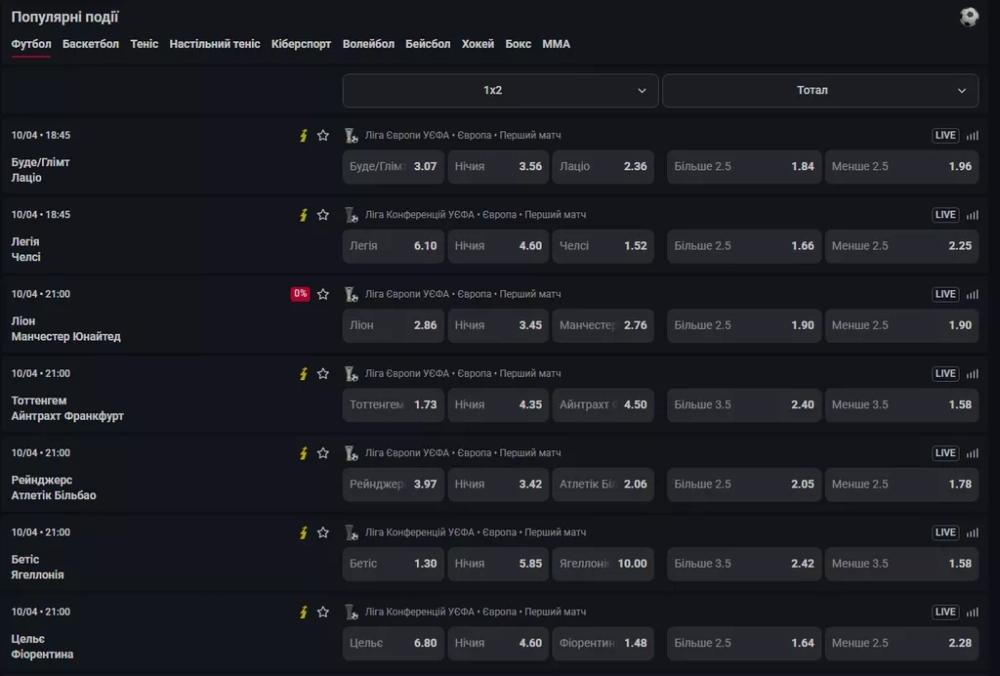Click league trophy icon in Бетіс row
1000x676 pixels.
click(351, 533)
